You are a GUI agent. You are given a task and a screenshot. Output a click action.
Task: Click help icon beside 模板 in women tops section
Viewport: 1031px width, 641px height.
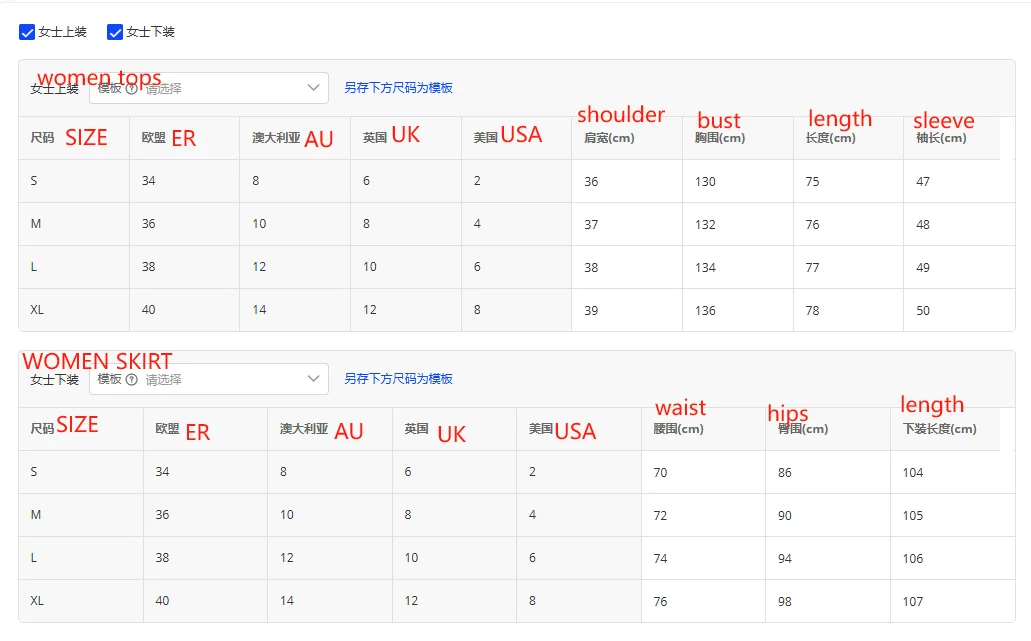(x=132, y=88)
